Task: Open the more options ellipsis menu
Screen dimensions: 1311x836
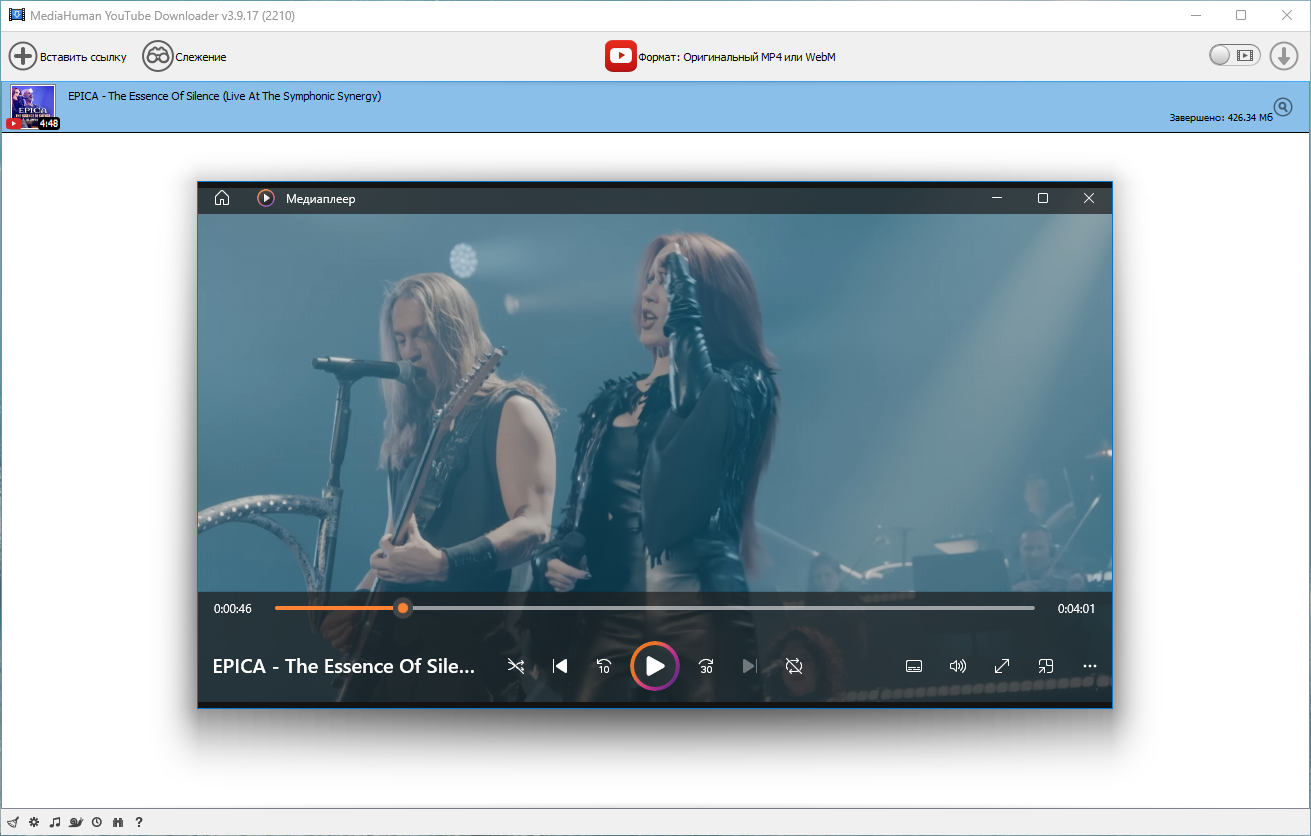Action: click(x=1090, y=666)
